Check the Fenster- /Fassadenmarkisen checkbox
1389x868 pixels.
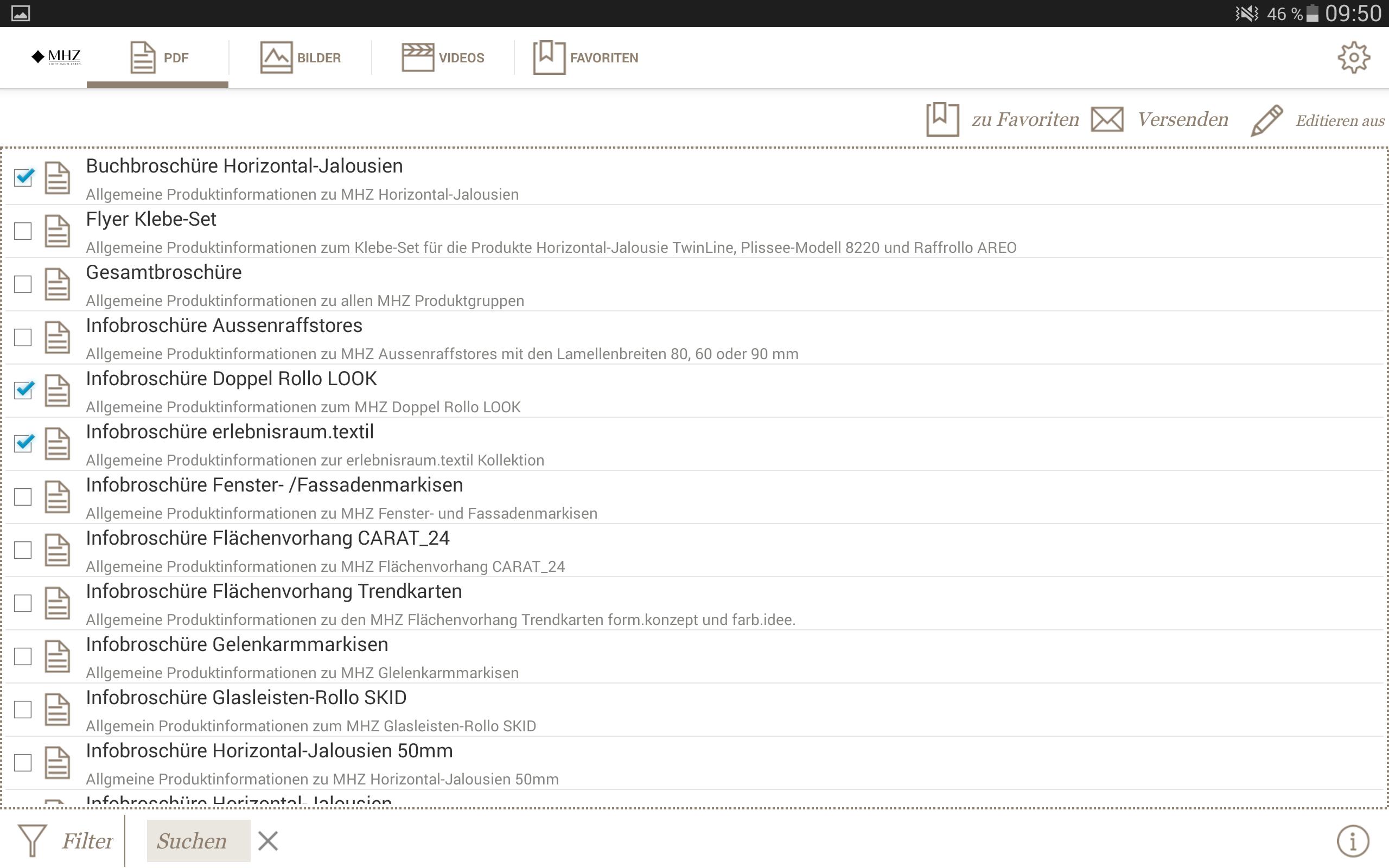click(x=23, y=497)
